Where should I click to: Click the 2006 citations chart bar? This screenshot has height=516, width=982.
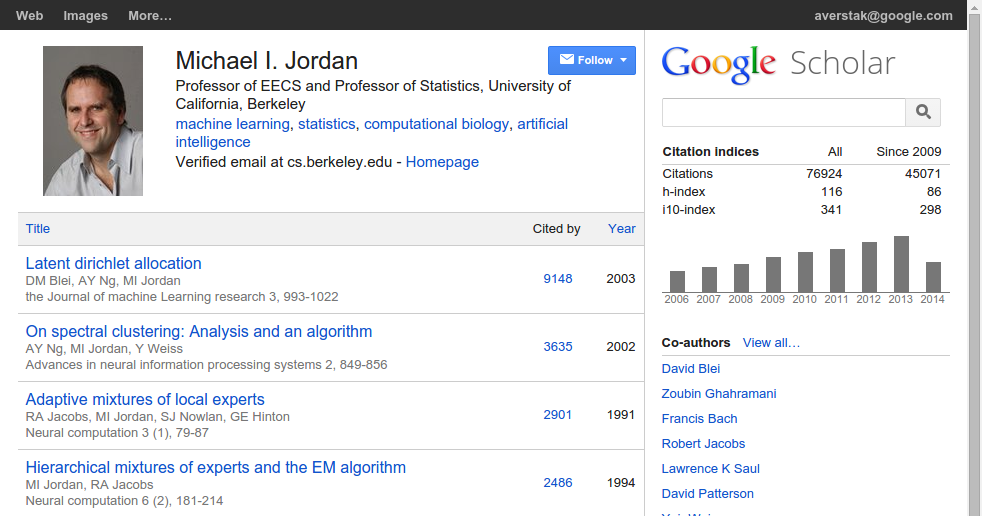[677, 282]
